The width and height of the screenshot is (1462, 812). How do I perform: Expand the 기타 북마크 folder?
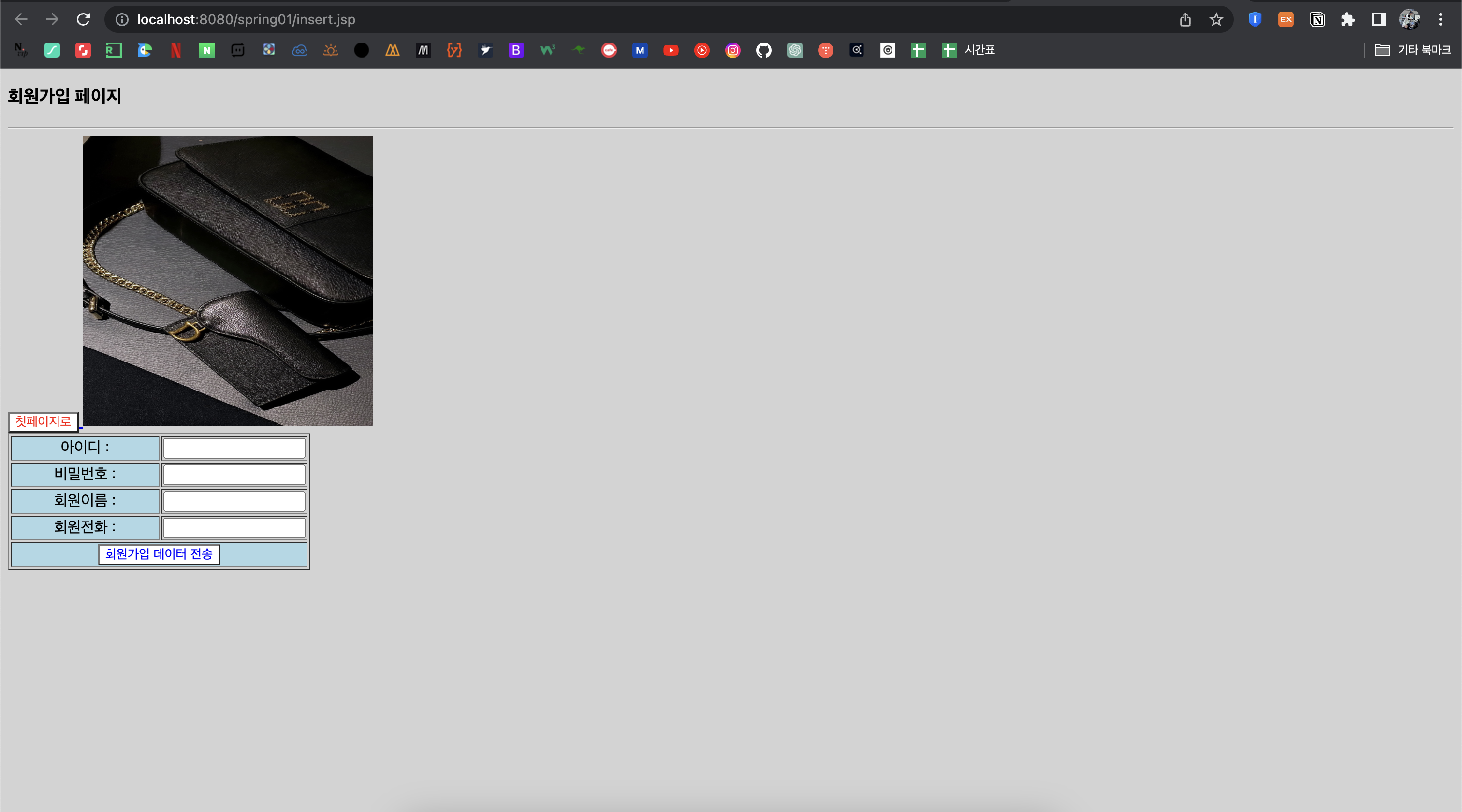point(1413,50)
